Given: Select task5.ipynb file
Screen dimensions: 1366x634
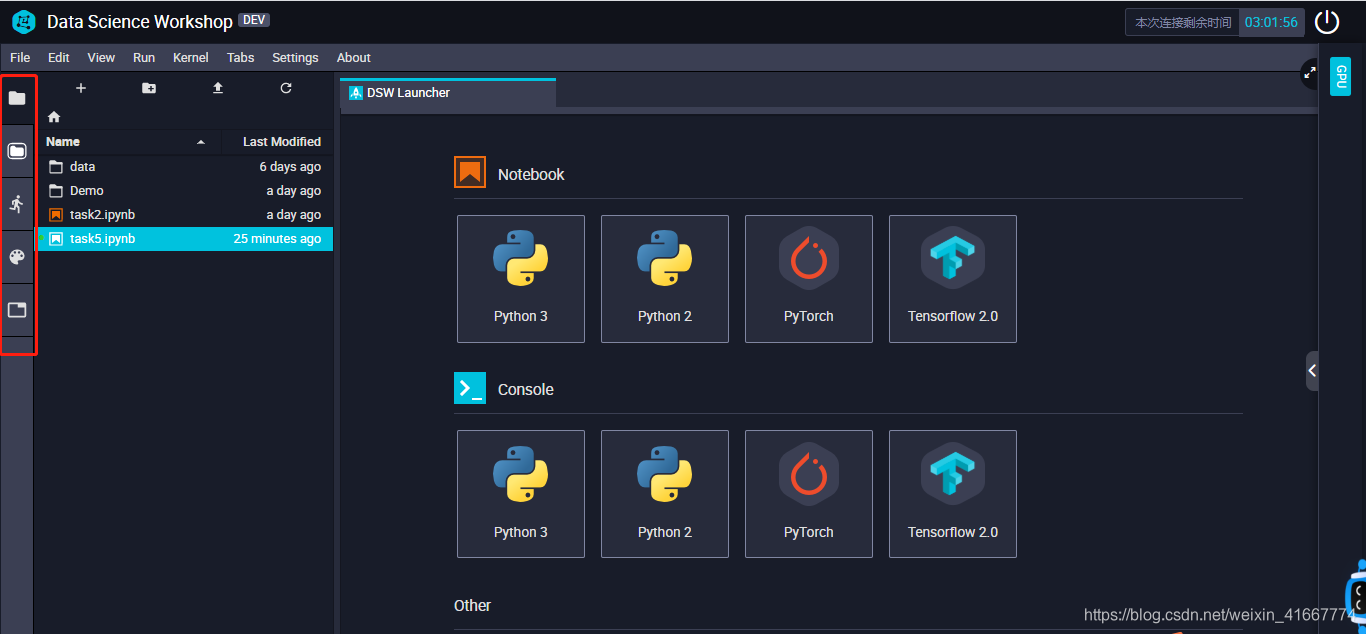Looking at the screenshot, I should pos(185,239).
